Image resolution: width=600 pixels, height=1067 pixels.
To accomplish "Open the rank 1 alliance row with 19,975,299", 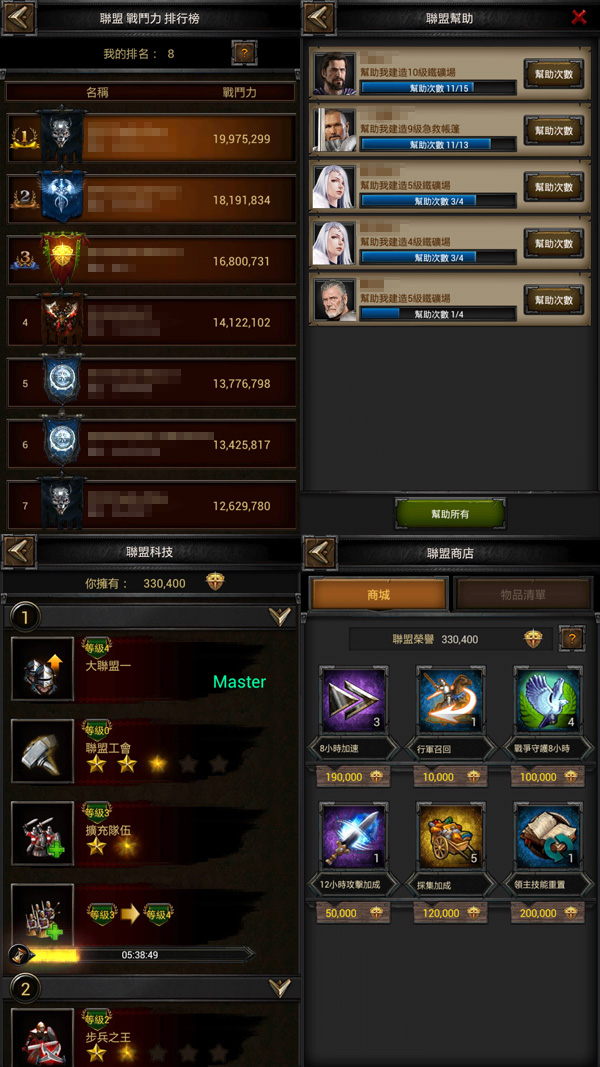I will point(151,138).
